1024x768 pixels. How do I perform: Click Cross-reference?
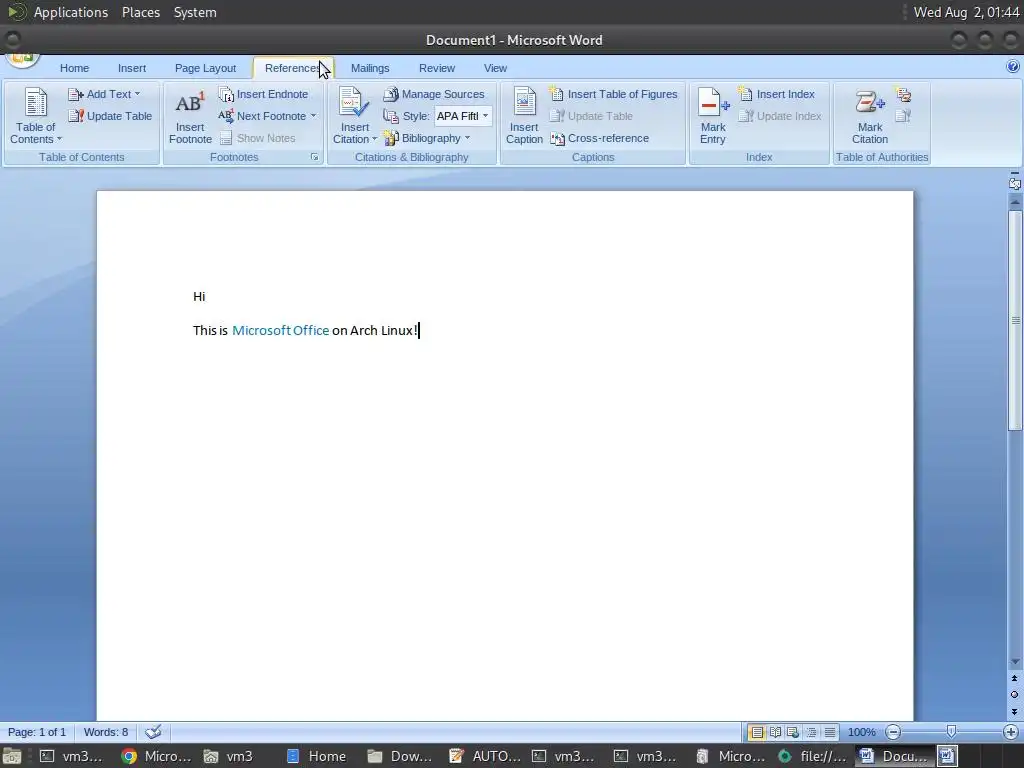pyautogui.click(x=600, y=138)
